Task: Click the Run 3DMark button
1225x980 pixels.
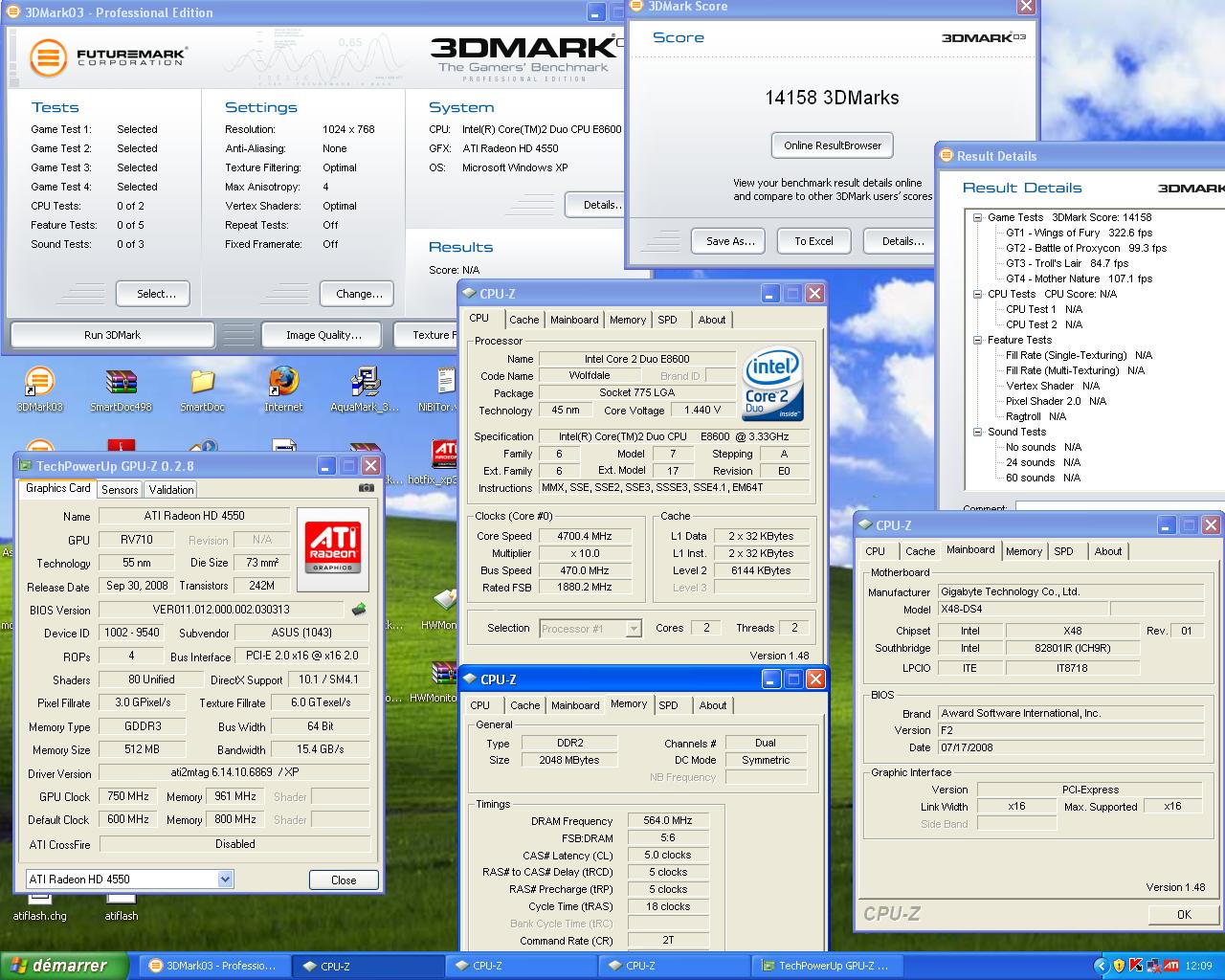Action: tap(112, 335)
